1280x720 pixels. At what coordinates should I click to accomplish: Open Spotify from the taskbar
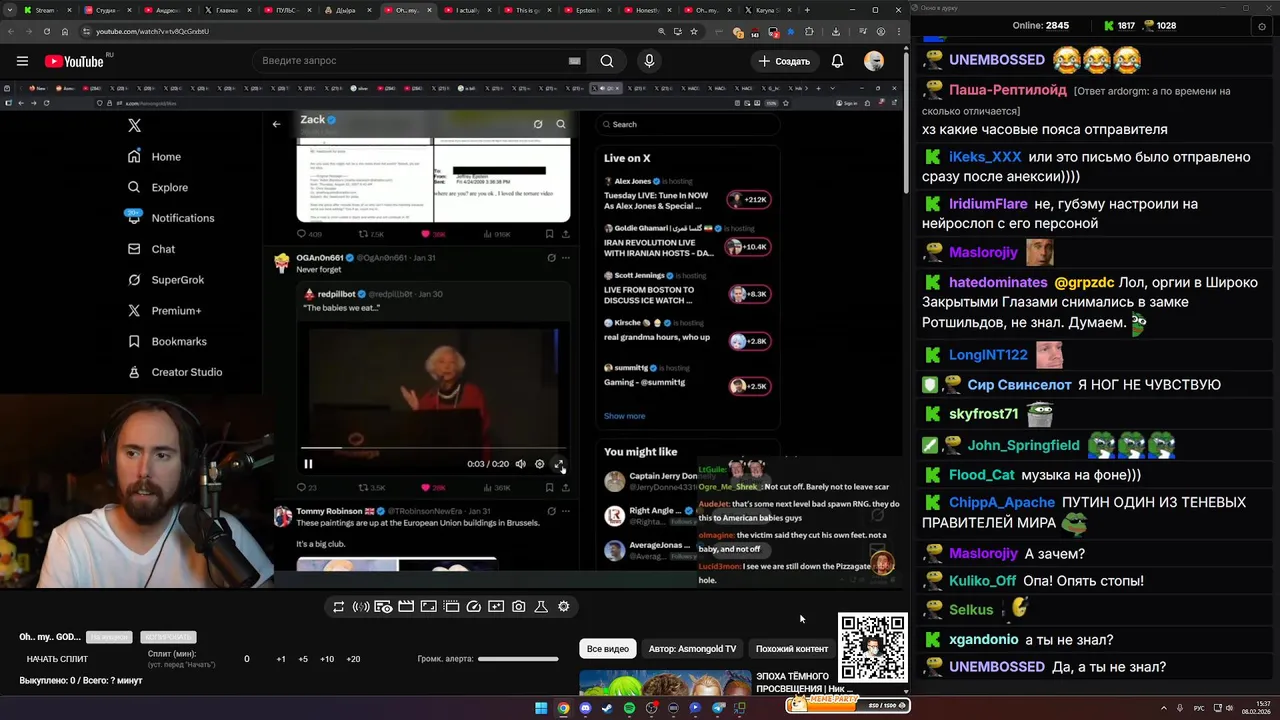[629, 708]
